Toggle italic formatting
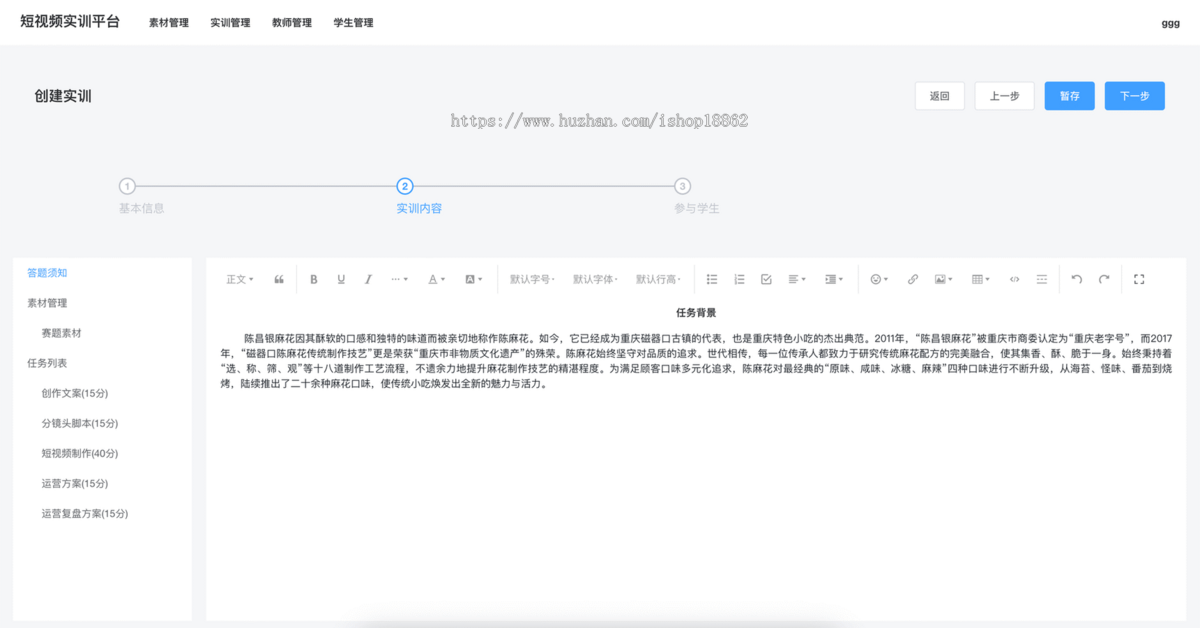 pyautogui.click(x=368, y=279)
